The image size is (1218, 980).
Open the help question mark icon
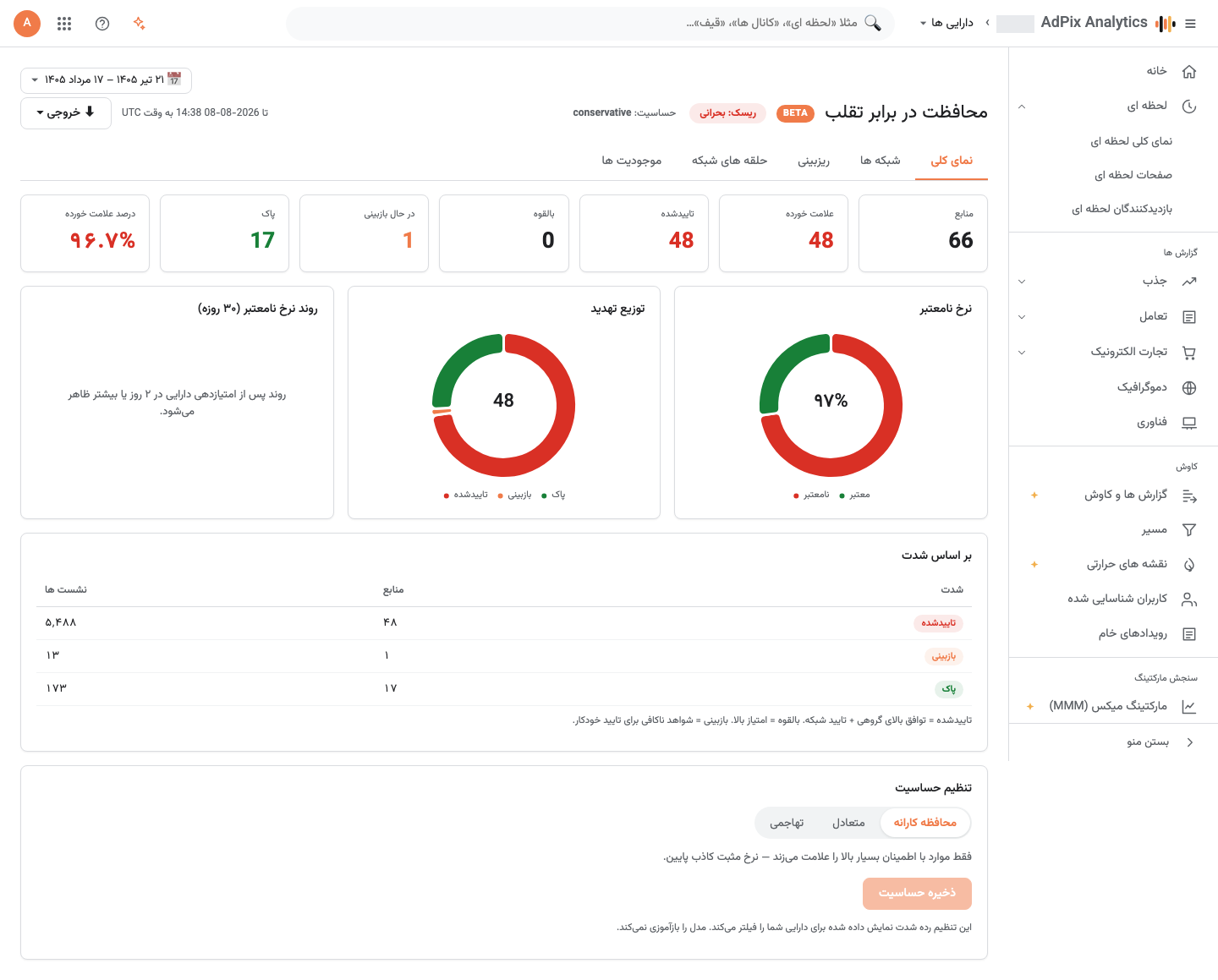(x=102, y=24)
